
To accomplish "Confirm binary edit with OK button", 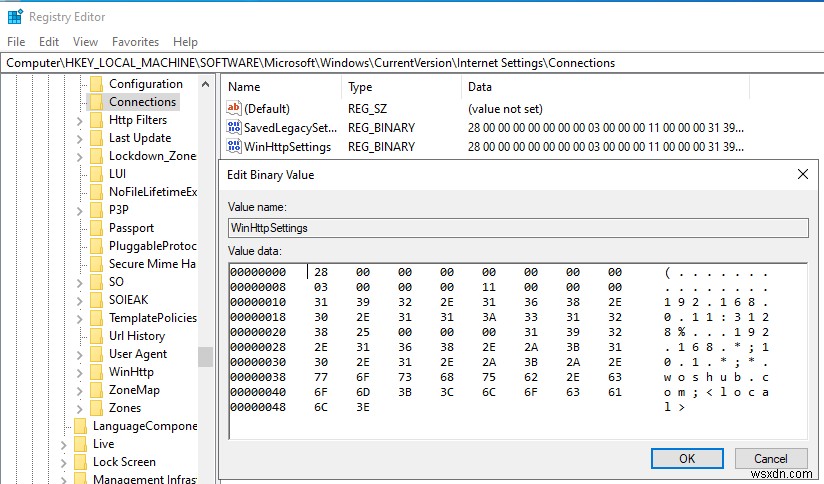I will tap(687, 459).
